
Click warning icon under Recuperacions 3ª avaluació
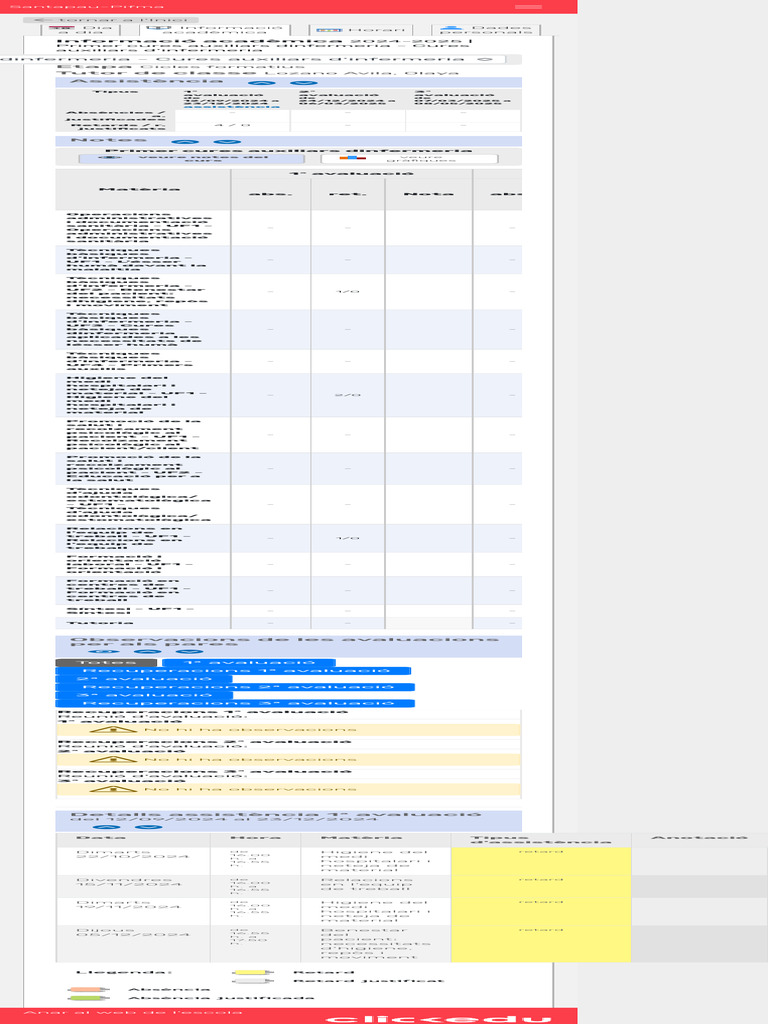pyautogui.click(x=113, y=789)
